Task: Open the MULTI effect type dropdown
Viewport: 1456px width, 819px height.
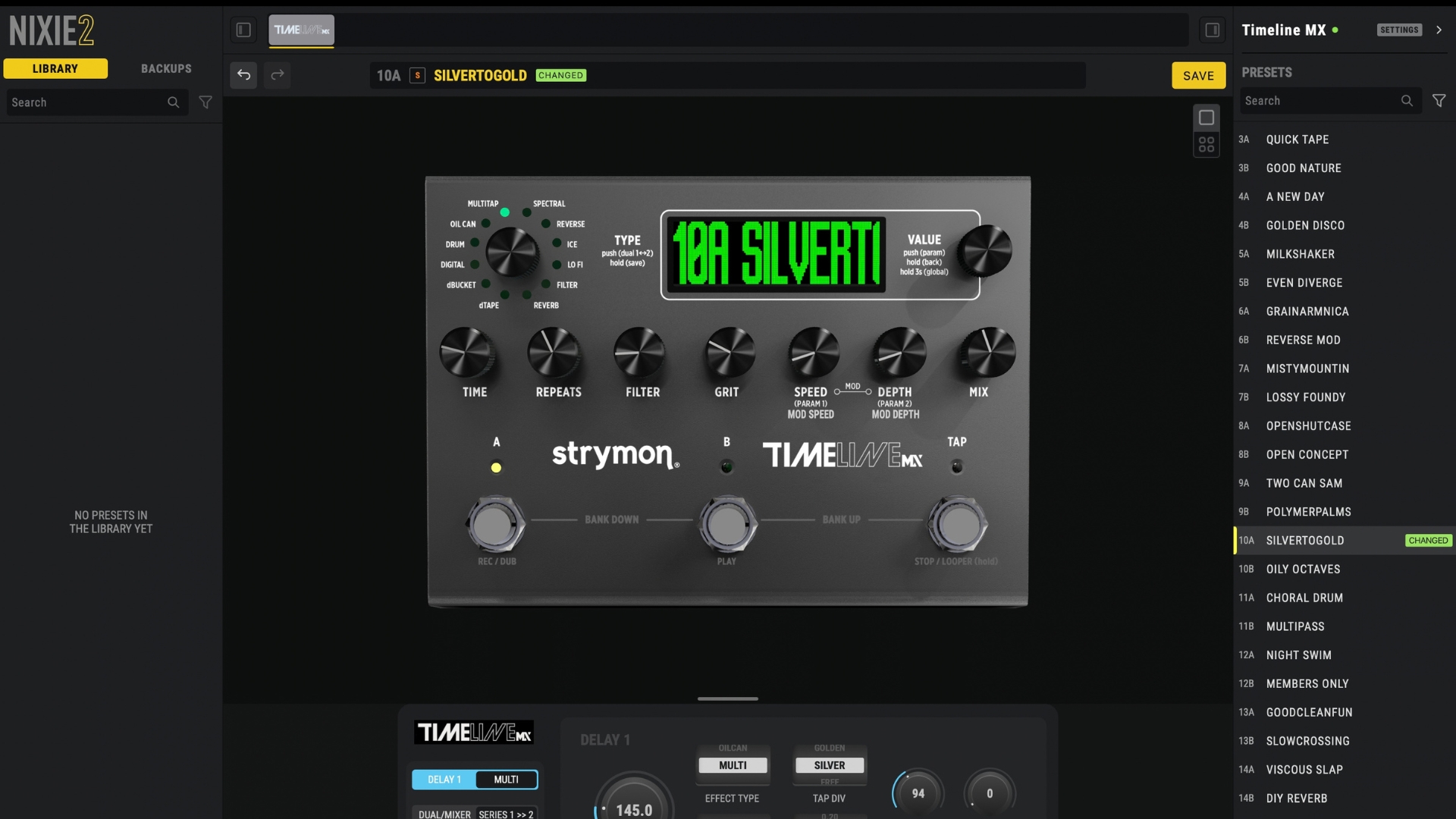Action: (x=733, y=765)
